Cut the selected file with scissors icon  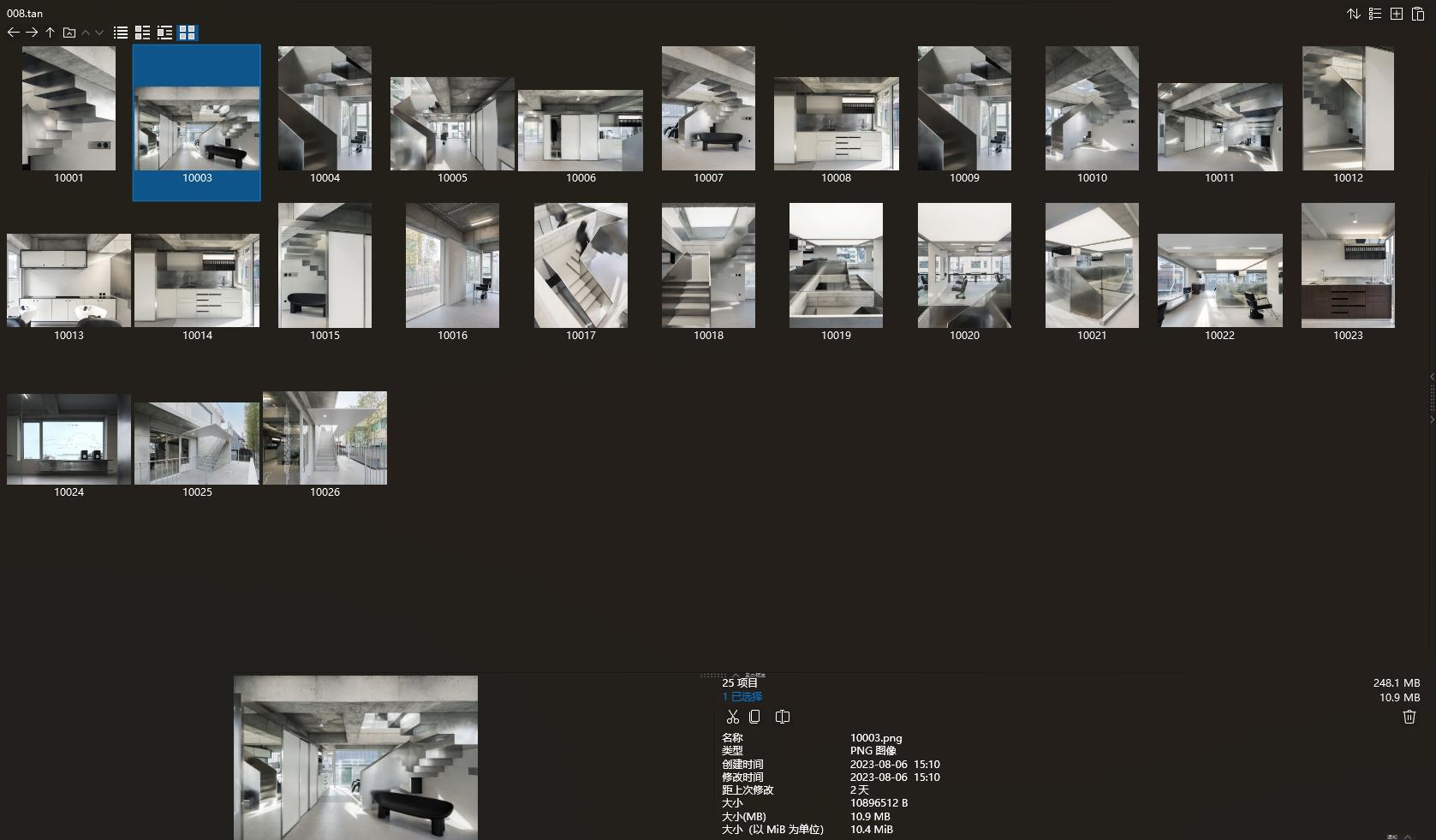[x=732, y=717]
